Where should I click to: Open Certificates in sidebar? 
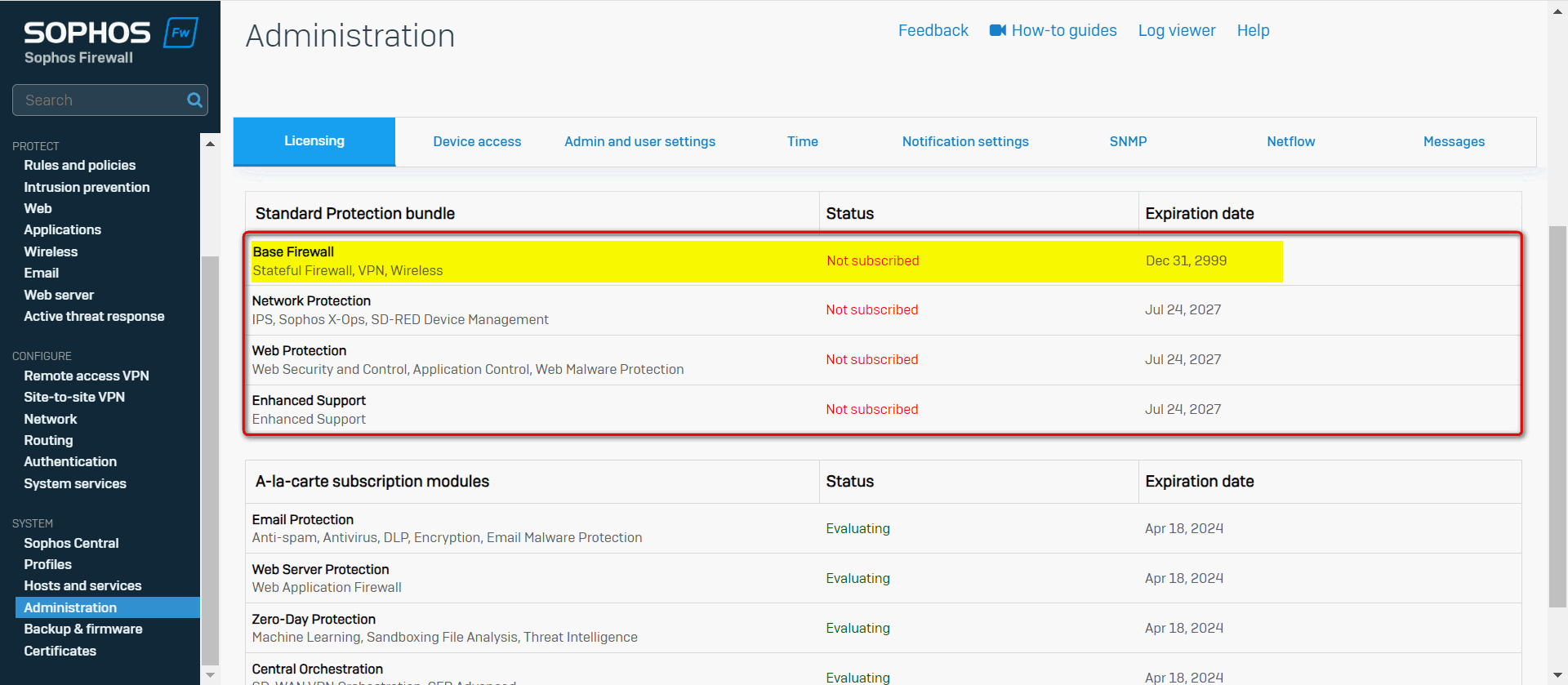pyautogui.click(x=60, y=651)
